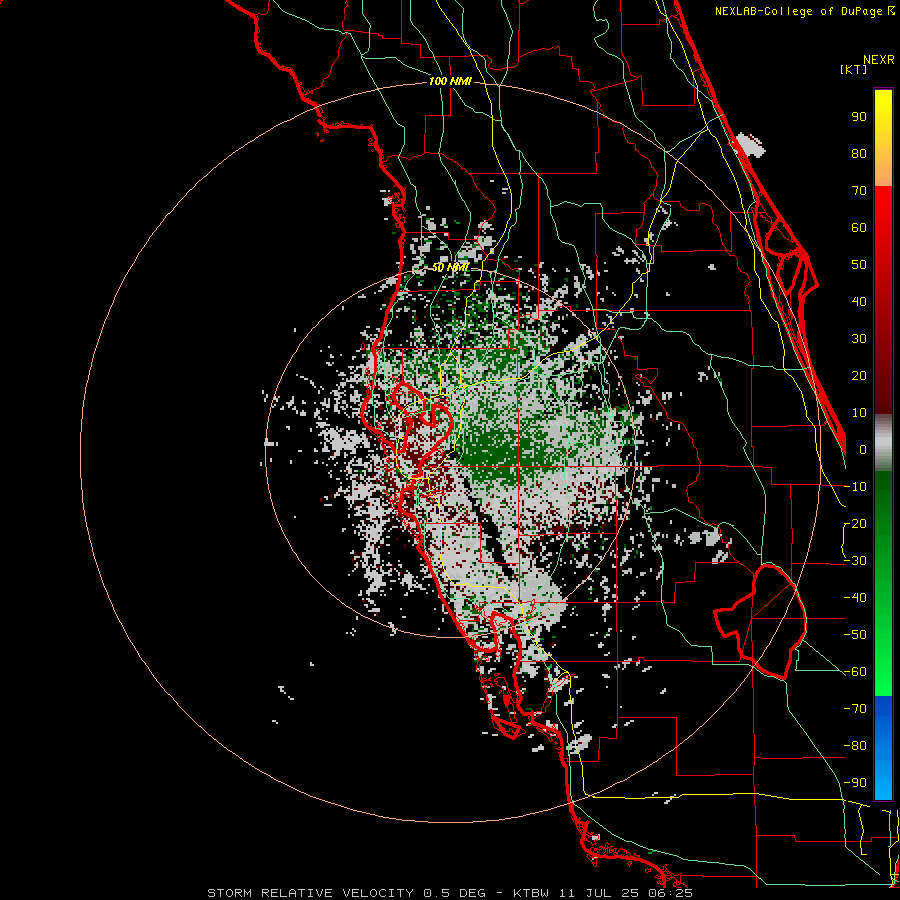Click the 50 value on velocity scale

pyautogui.click(x=859, y=265)
